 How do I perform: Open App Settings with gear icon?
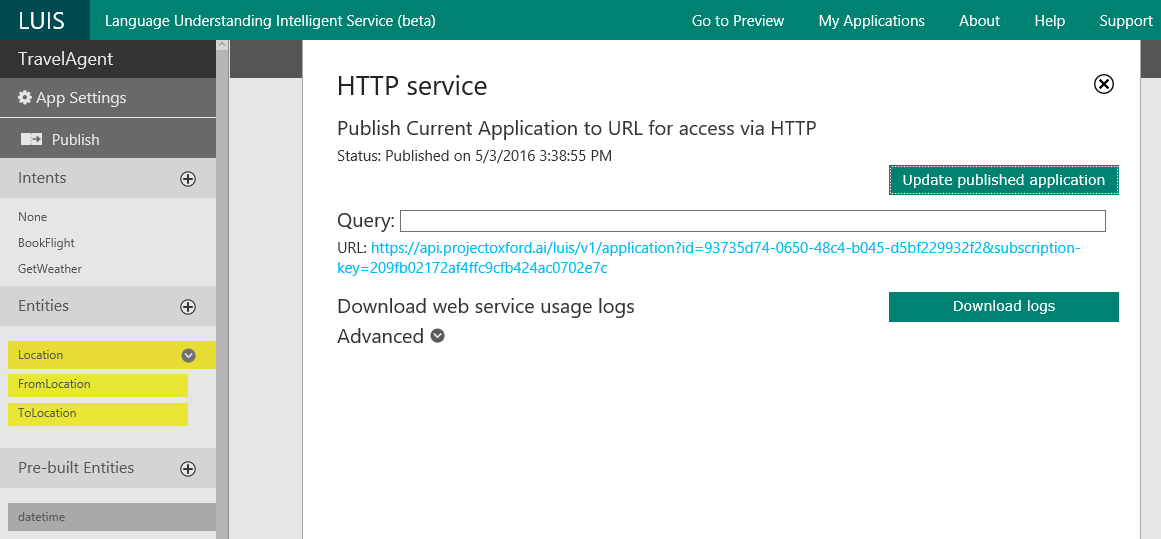point(73,98)
